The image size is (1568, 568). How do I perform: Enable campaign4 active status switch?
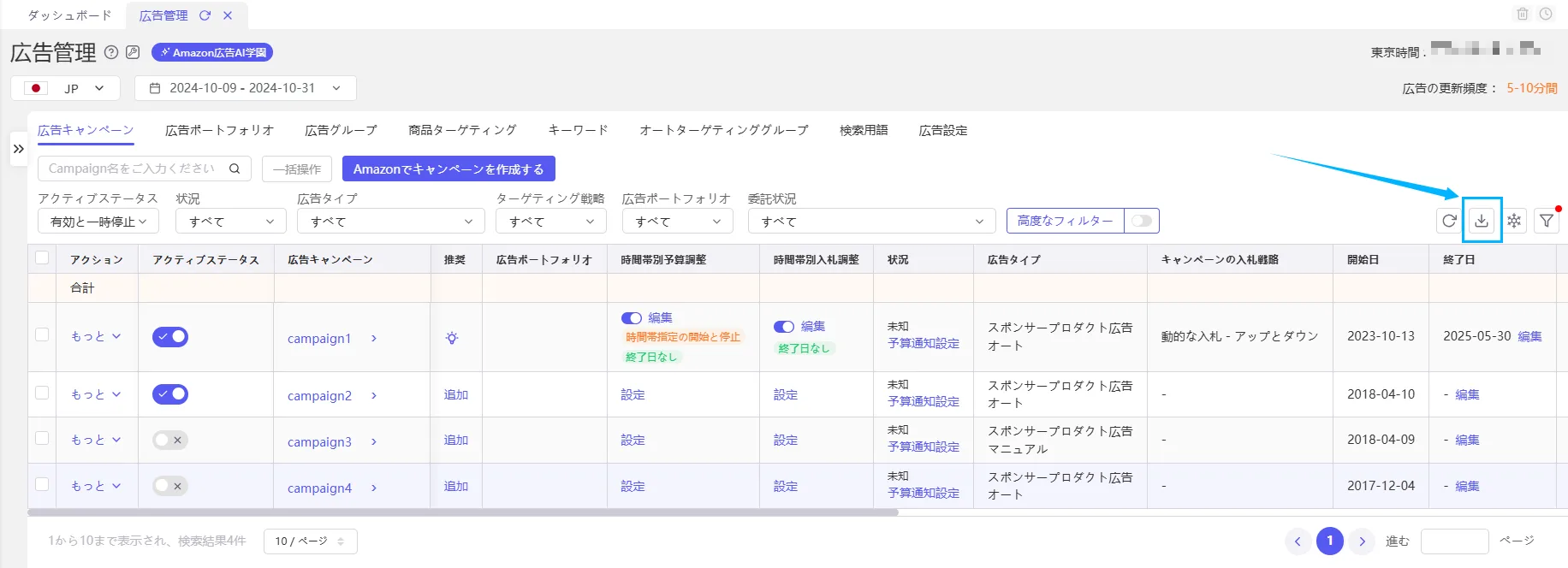click(x=170, y=486)
